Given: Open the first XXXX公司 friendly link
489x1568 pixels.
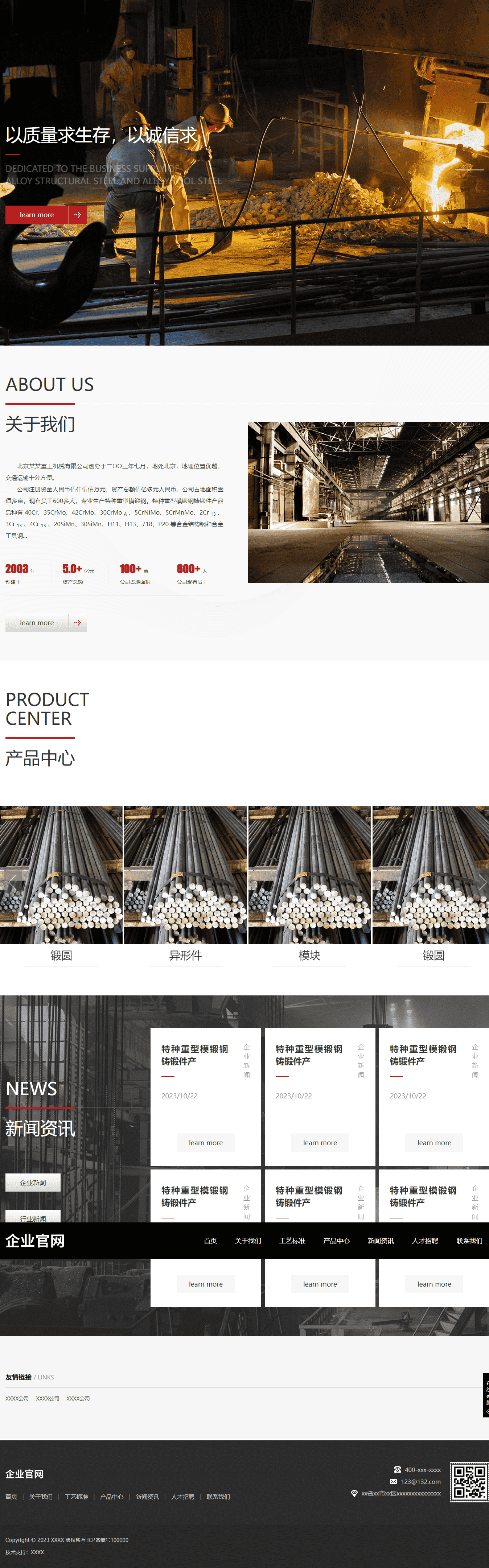Looking at the screenshot, I should click(x=17, y=1398).
